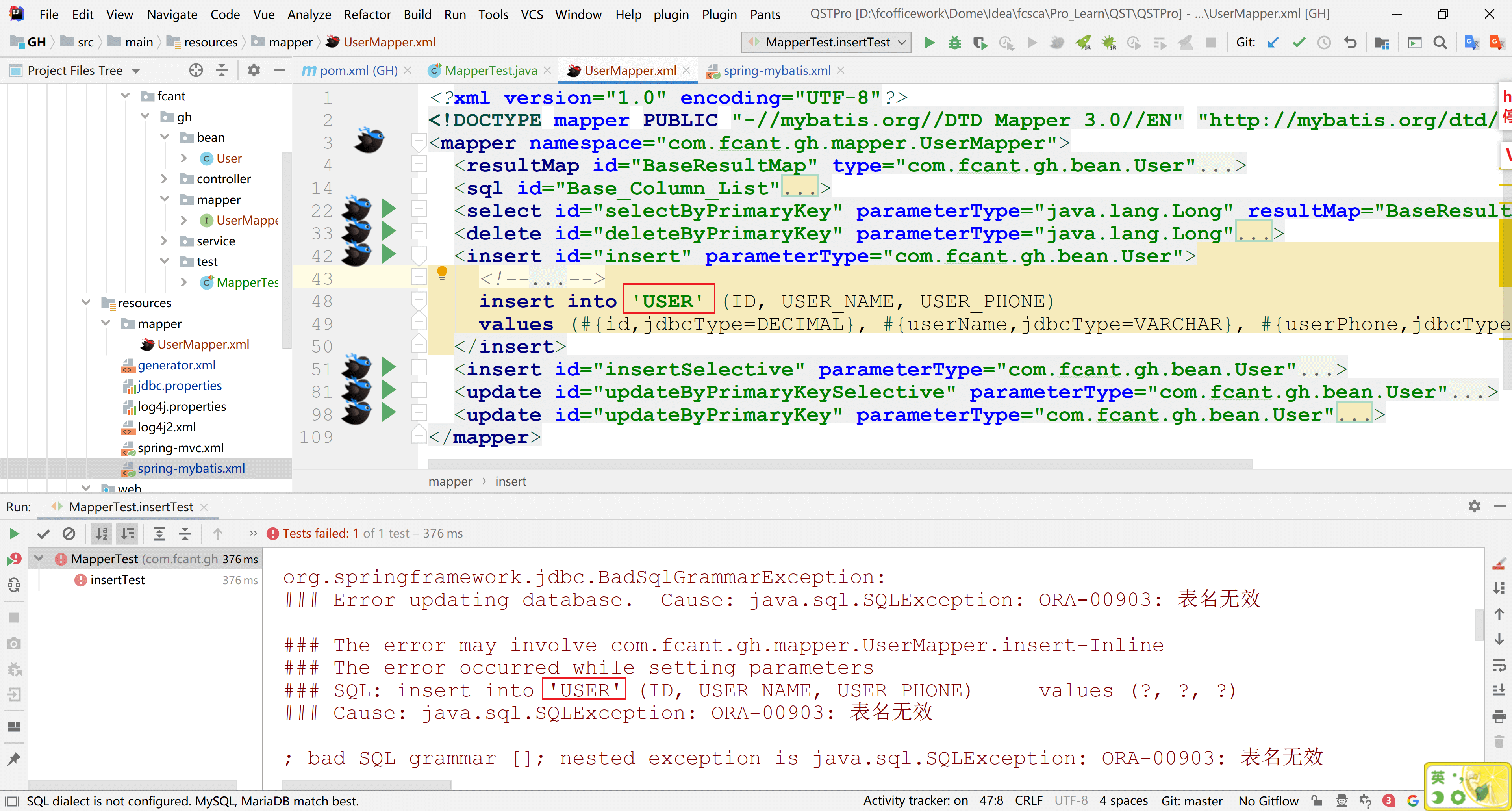
Task: Click the Debug bug icon in the toolbar
Action: pyautogui.click(x=955, y=42)
